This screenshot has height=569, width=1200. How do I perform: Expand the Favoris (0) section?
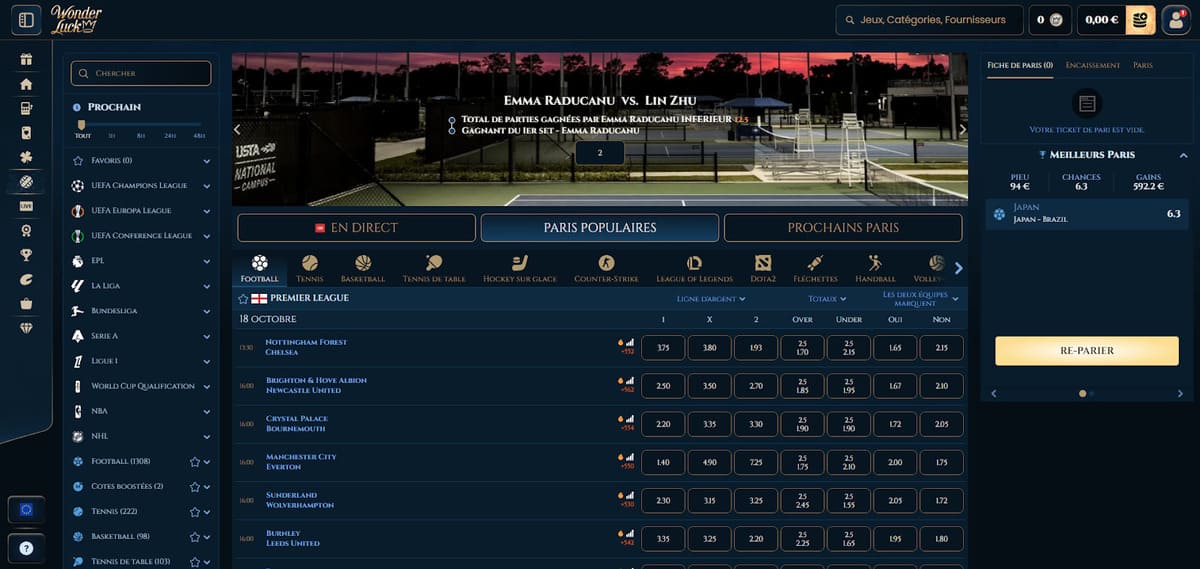pos(207,161)
